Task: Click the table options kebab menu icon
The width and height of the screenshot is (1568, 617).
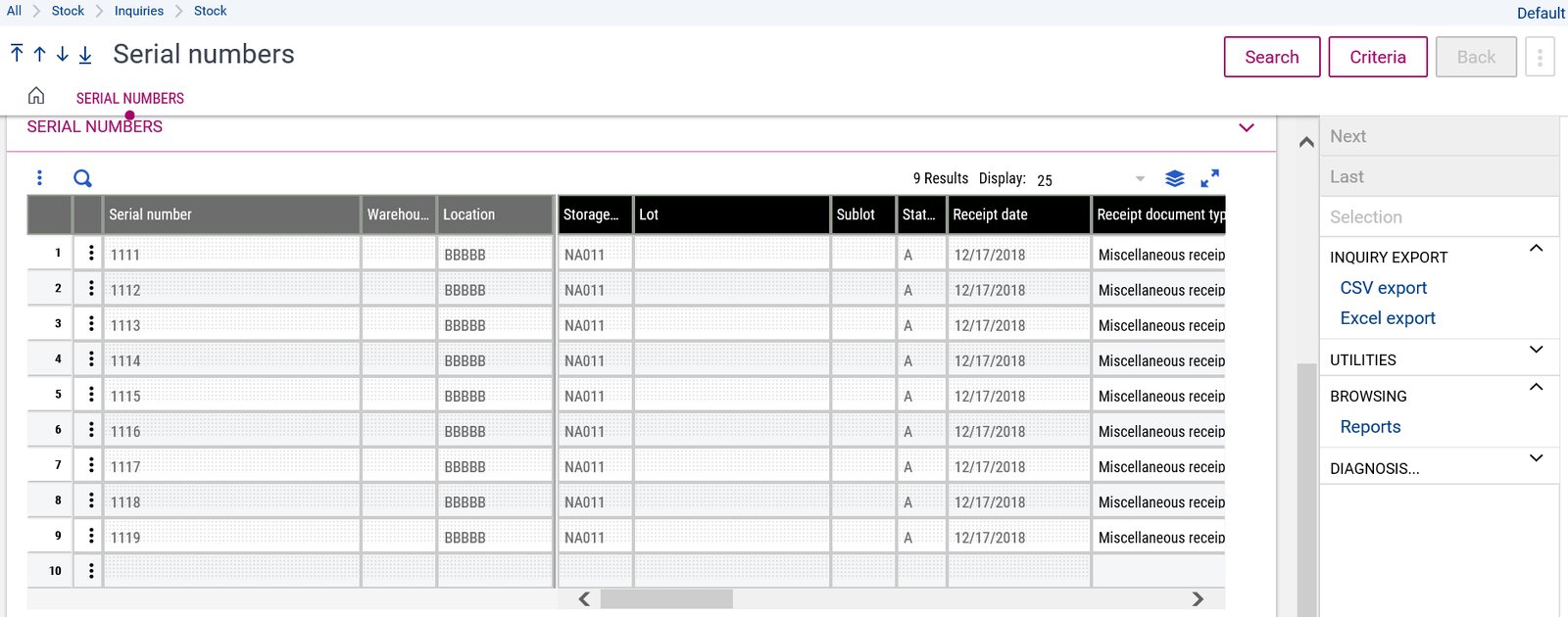Action: [x=39, y=177]
